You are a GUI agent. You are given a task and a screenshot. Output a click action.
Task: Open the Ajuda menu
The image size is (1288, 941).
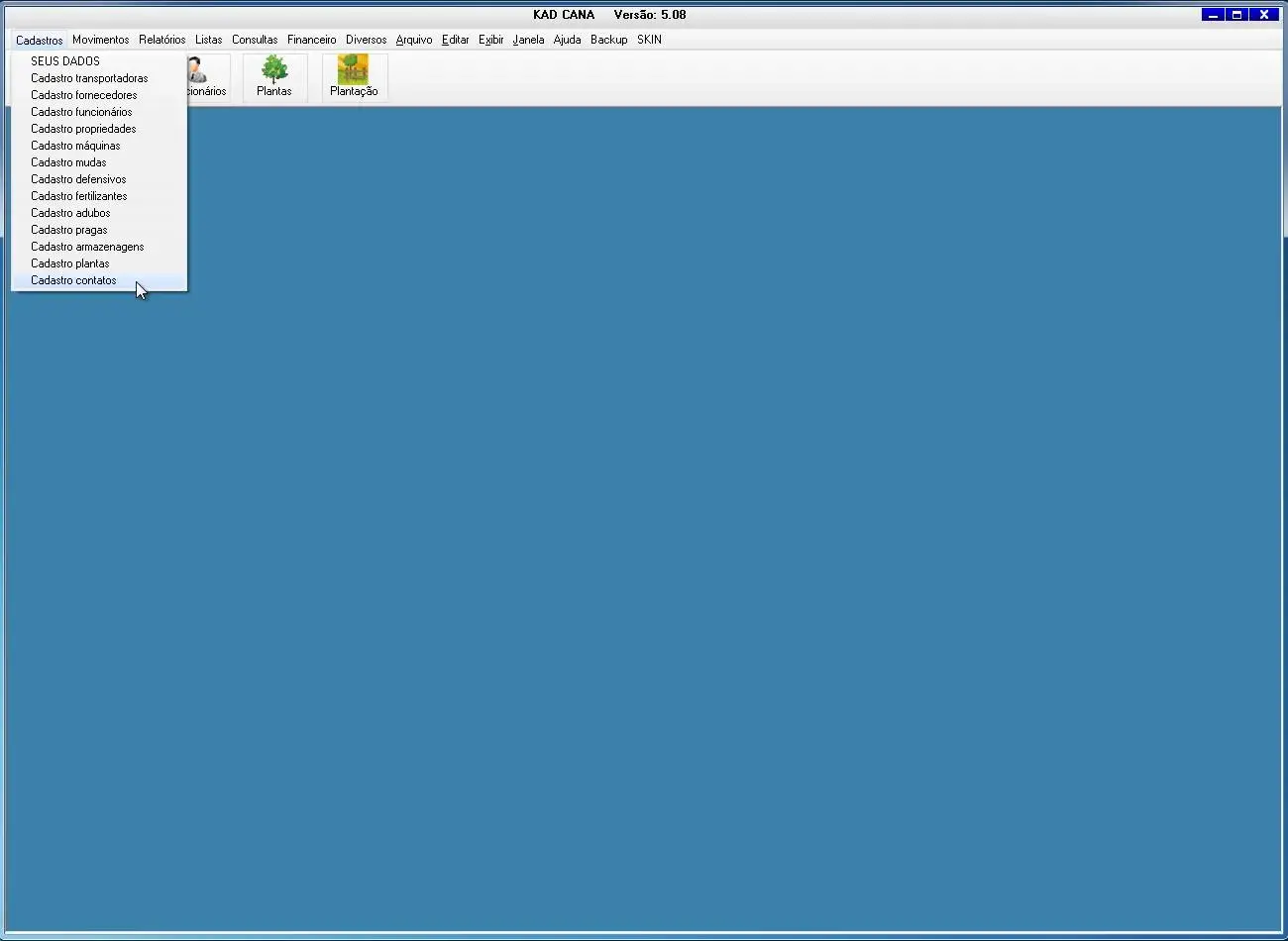tap(568, 40)
